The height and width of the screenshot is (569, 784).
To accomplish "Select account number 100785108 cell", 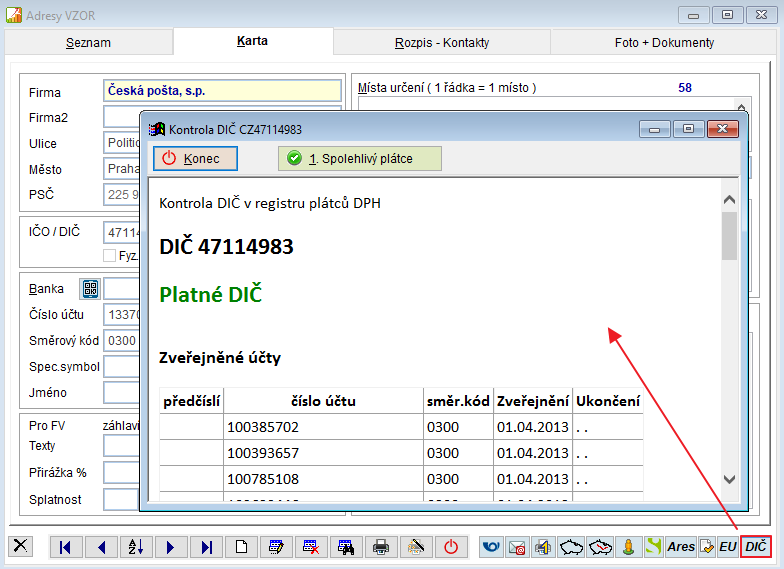I will [x=323, y=479].
